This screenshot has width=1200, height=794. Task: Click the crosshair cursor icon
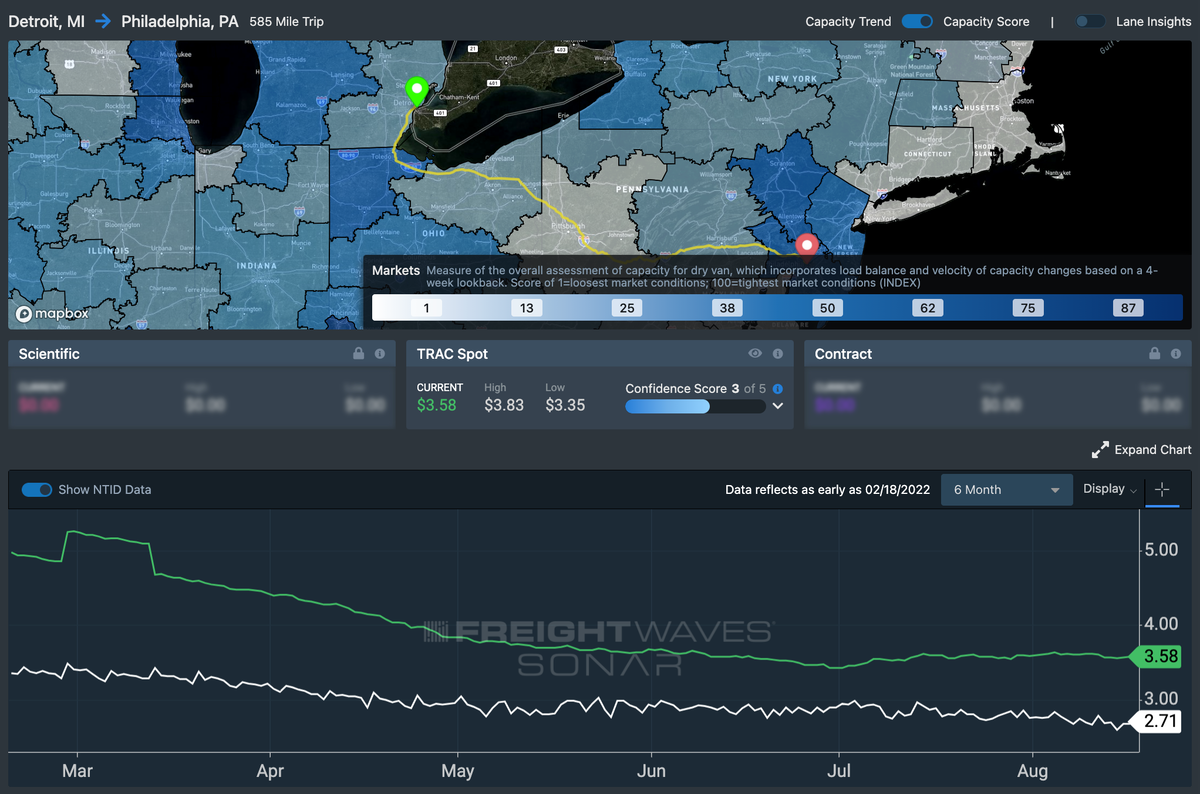(1162, 490)
